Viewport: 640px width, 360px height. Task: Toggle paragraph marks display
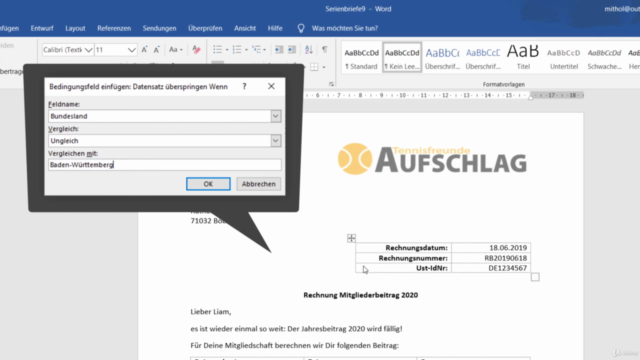coord(324,49)
